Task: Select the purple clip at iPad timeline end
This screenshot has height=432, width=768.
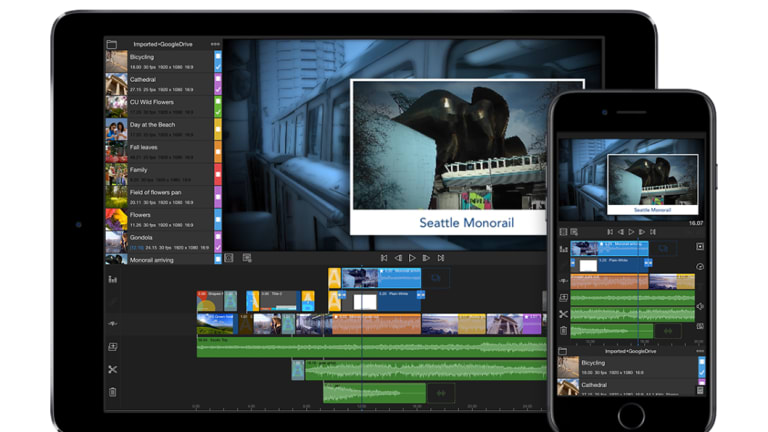Action: [x=532, y=324]
